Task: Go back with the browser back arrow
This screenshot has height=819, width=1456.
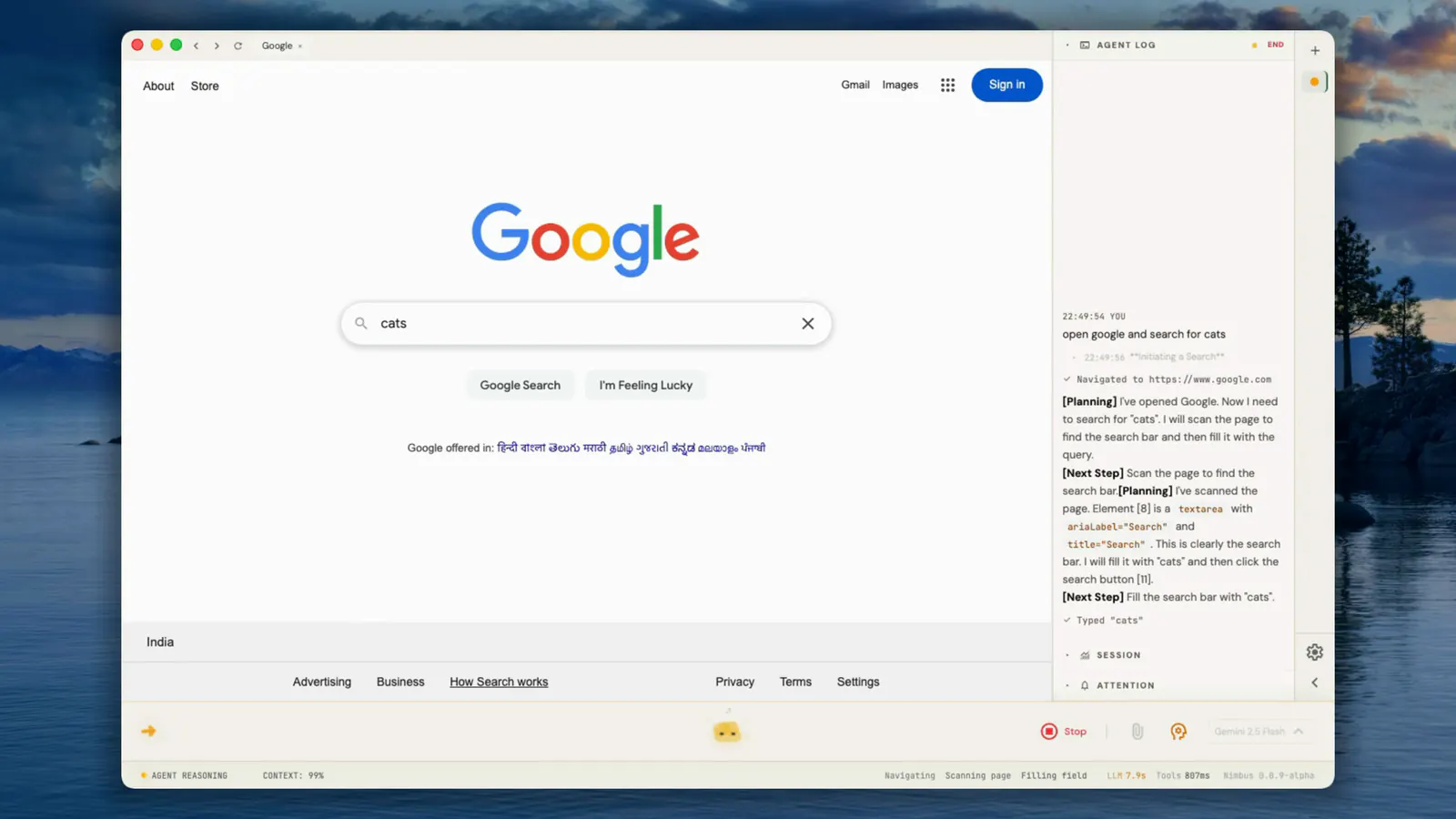Action: tap(196, 45)
